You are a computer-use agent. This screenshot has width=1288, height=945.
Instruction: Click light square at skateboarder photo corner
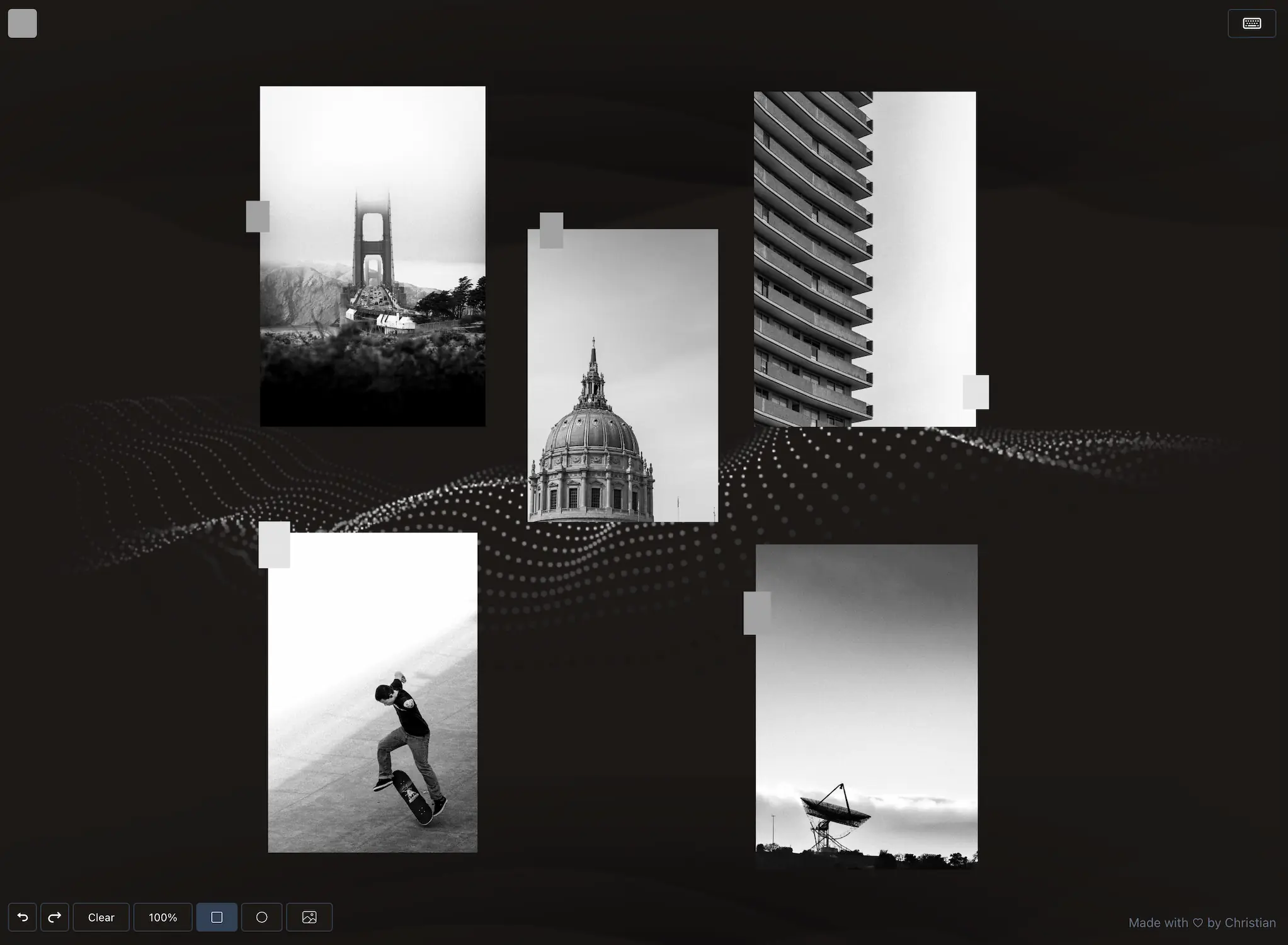coord(274,545)
